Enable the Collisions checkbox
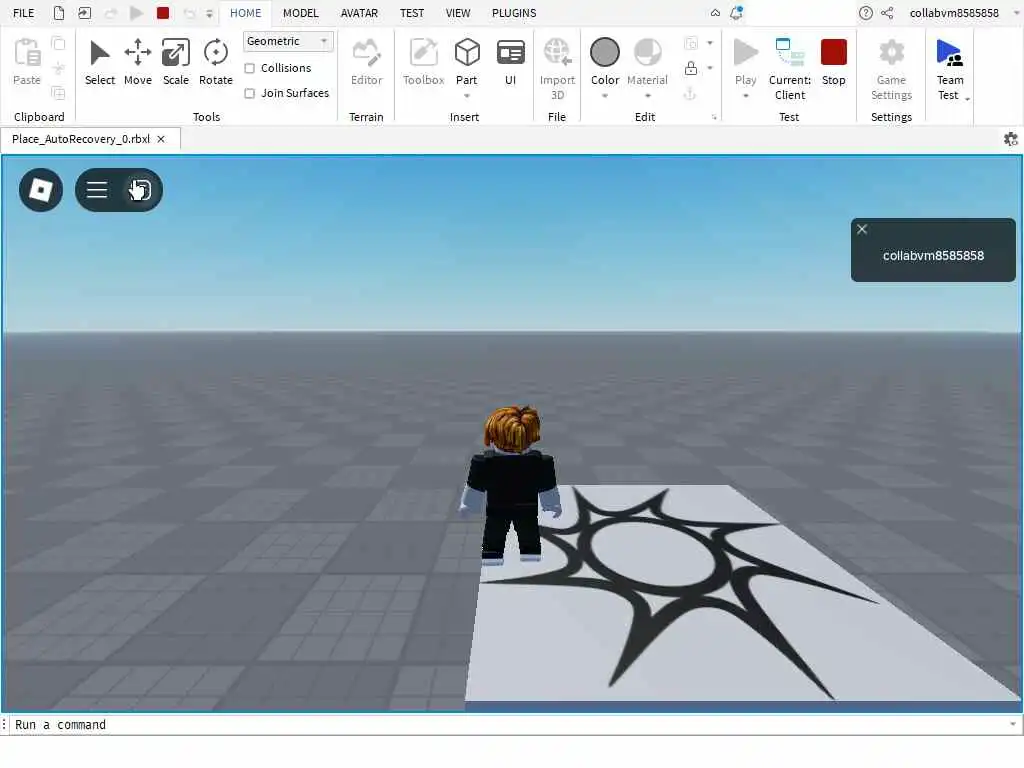 pos(249,68)
